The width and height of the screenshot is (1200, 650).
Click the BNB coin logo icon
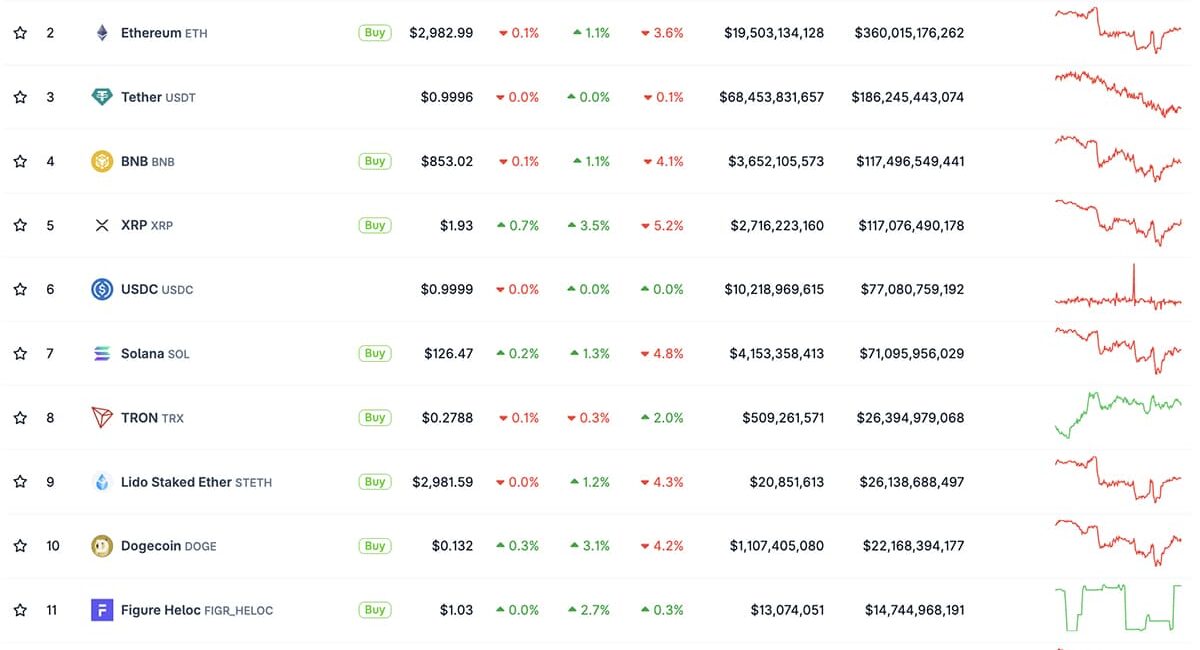(101, 161)
